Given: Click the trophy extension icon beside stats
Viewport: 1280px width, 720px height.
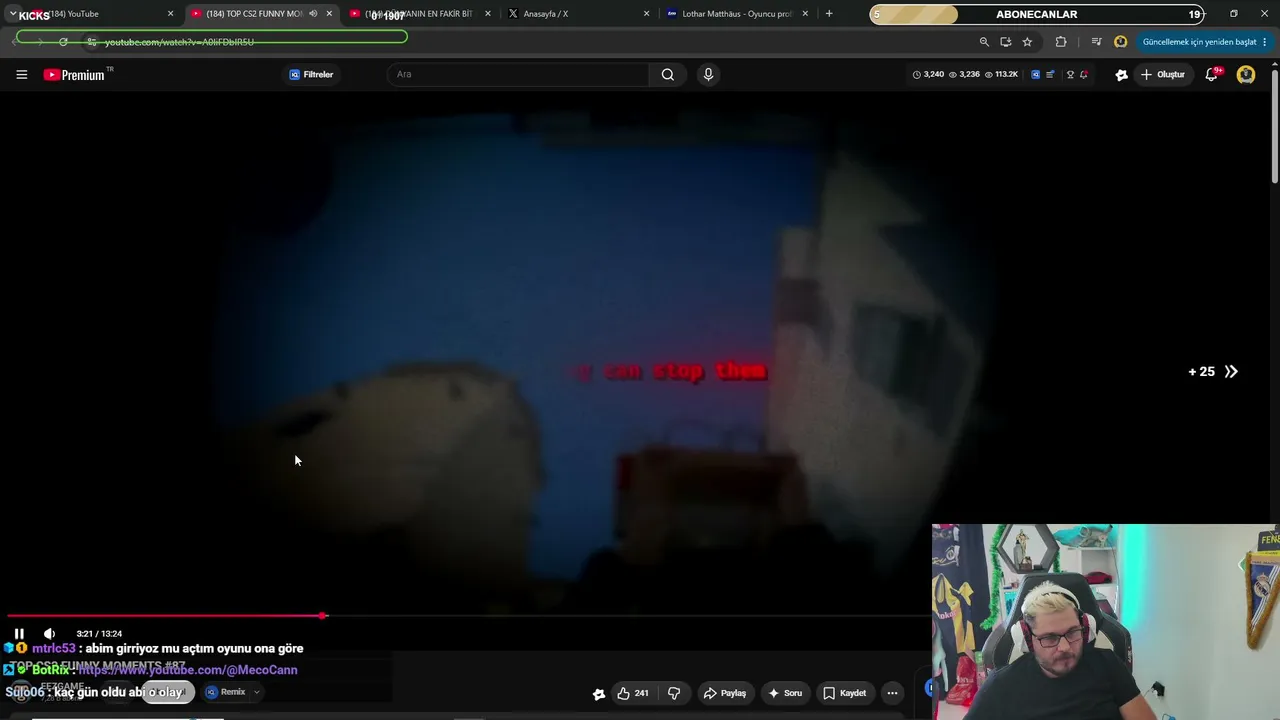Looking at the screenshot, I should tap(1070, 75).
